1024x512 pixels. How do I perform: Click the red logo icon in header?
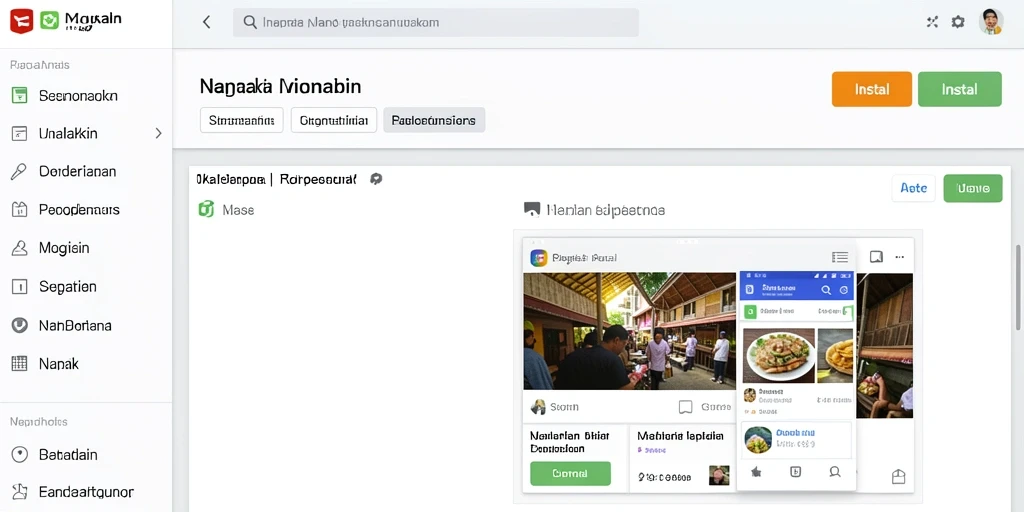point(21,22)
